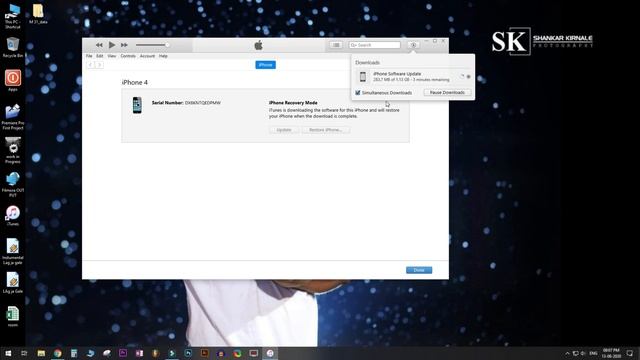The width and height of the screenshot is (640, 360).
Task: Click the play button in iTunes
Action: pos(112,45)
